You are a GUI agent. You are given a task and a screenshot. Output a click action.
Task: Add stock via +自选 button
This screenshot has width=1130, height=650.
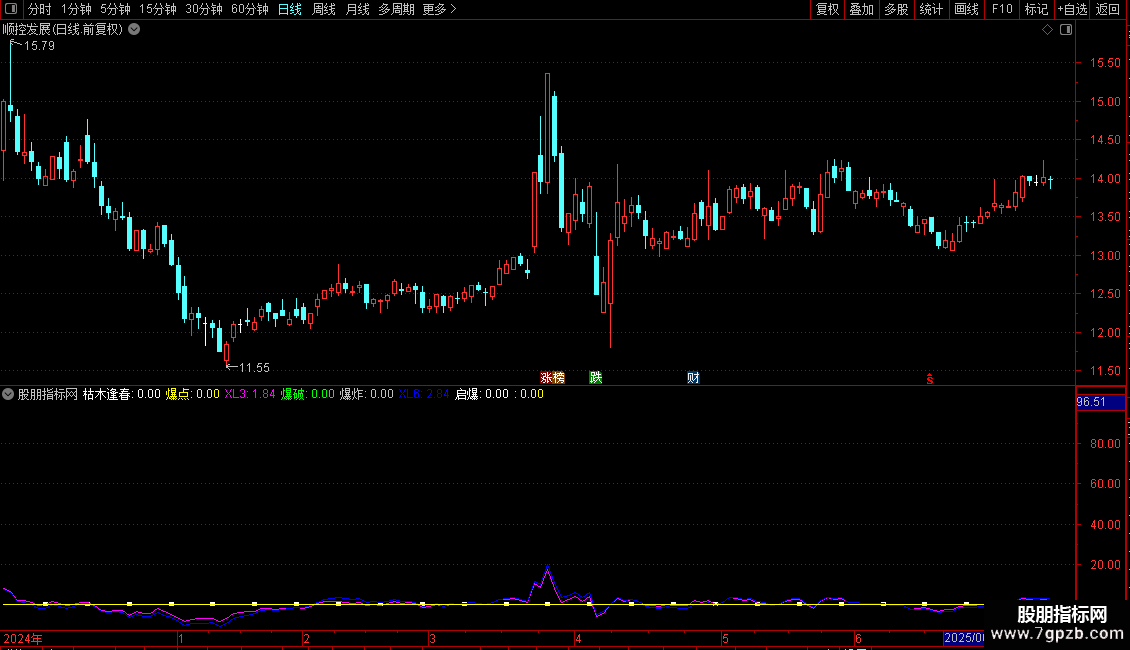point(1072,9)
